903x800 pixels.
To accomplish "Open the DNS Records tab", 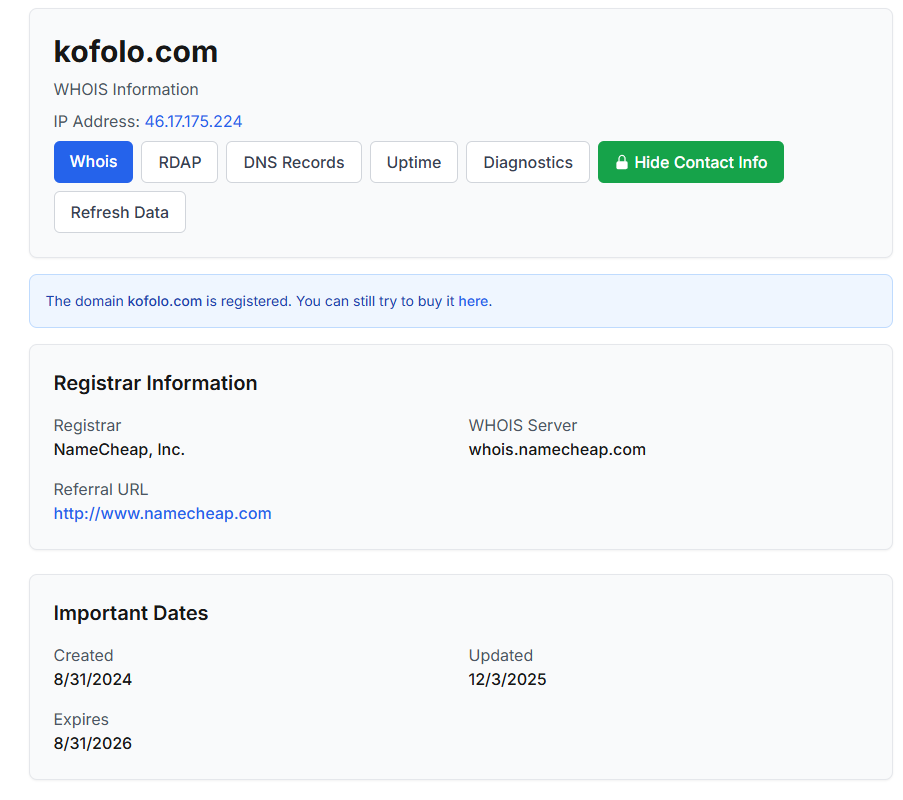I will coord(293,161).
